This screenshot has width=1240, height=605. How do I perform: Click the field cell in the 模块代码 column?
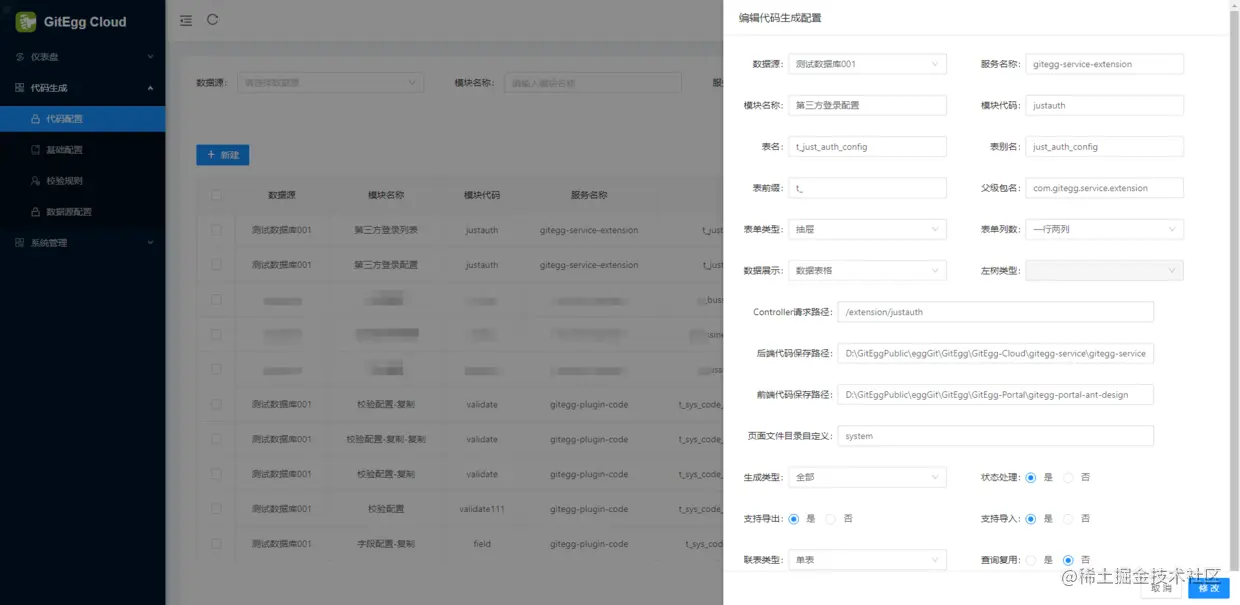[x=482, y=544]
